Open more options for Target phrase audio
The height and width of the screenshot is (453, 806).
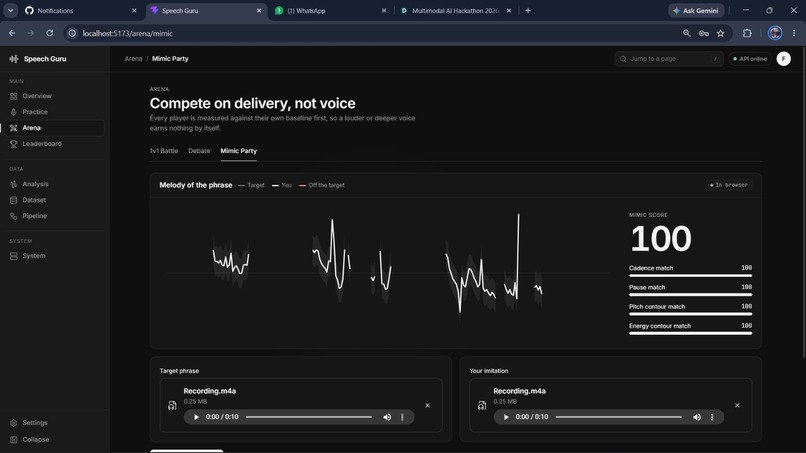tap(402, 417)
